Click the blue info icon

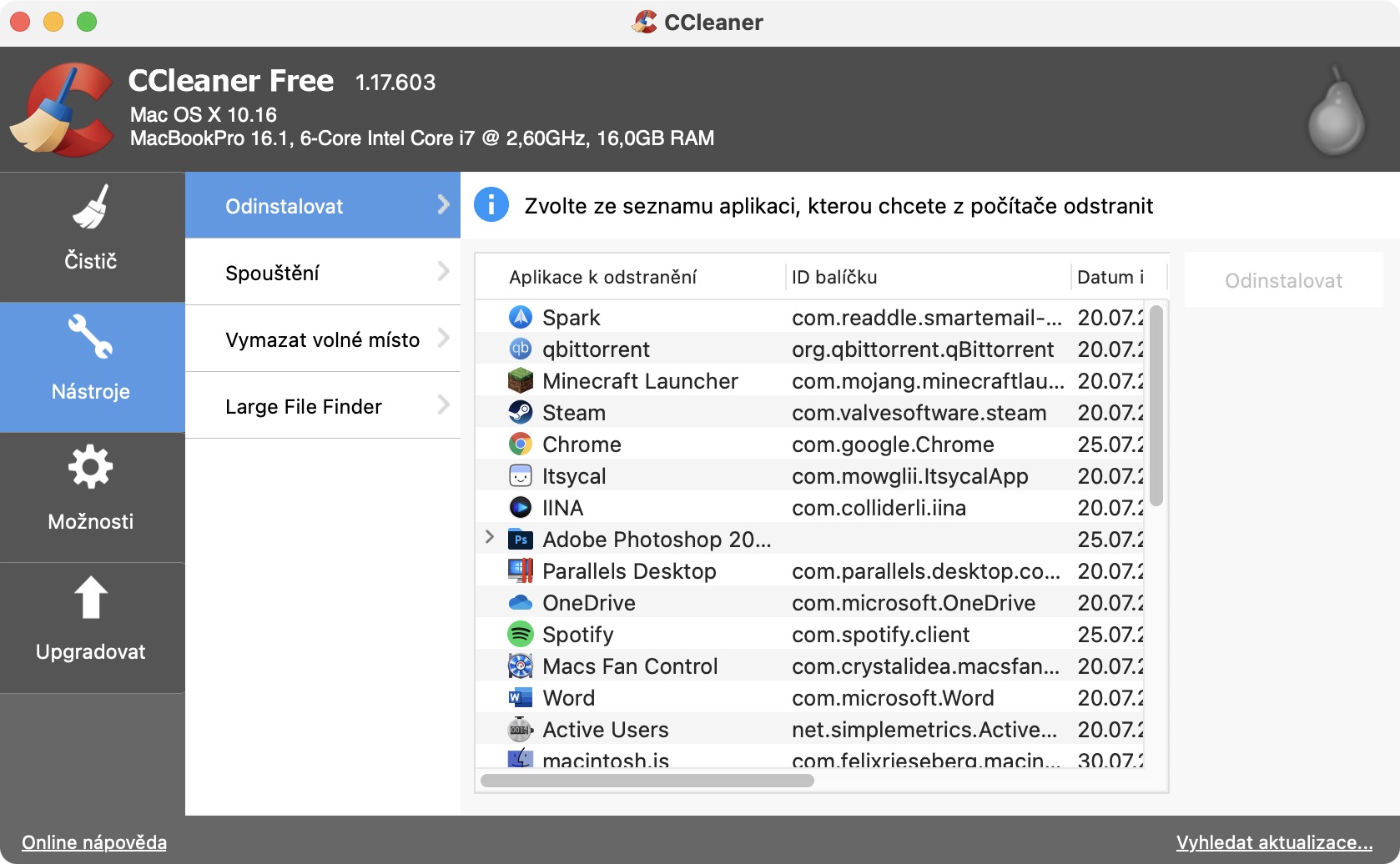pyautogui.click(x=491, y=205)
